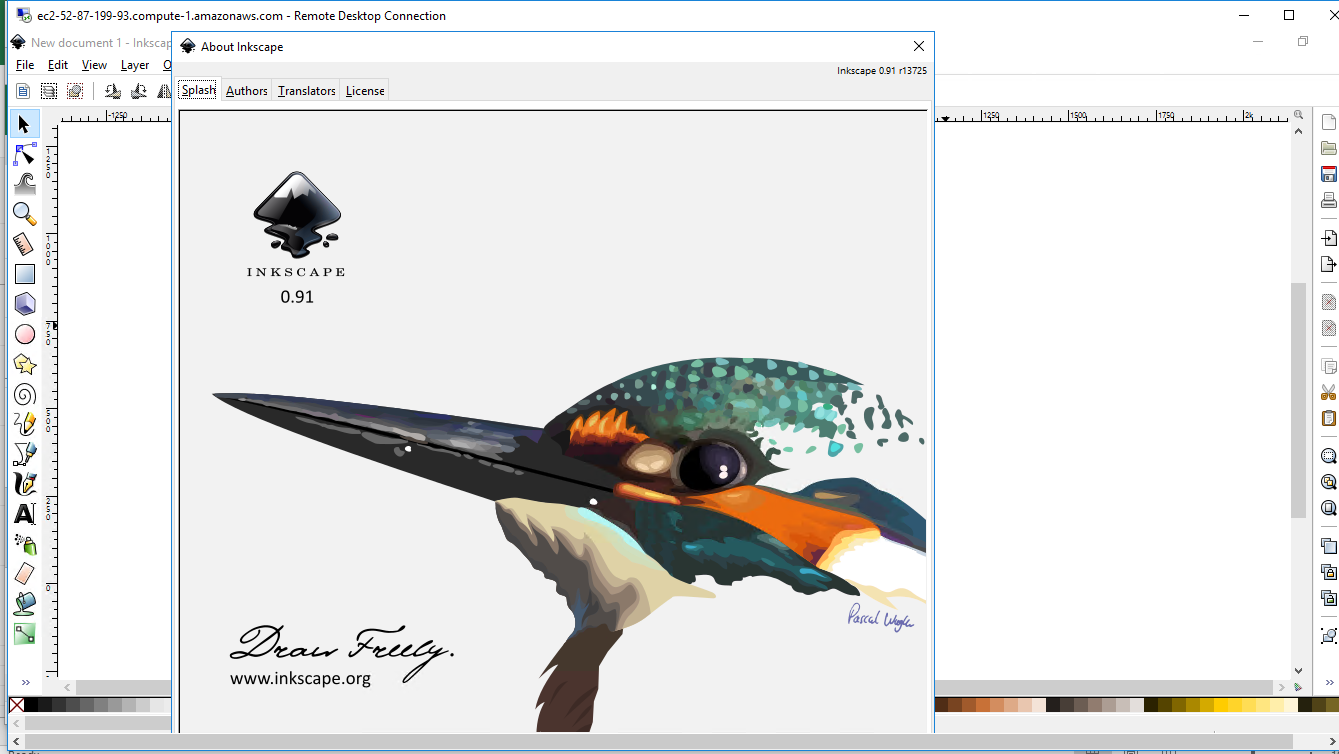Choose the Calligraphy pen tool
Image resolution: width=1339 pixels, height=754 pixels.
point(24,483)
